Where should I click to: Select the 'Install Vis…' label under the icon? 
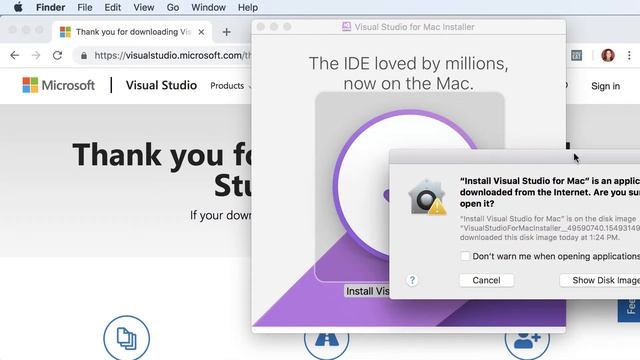[x=367, y=291]
